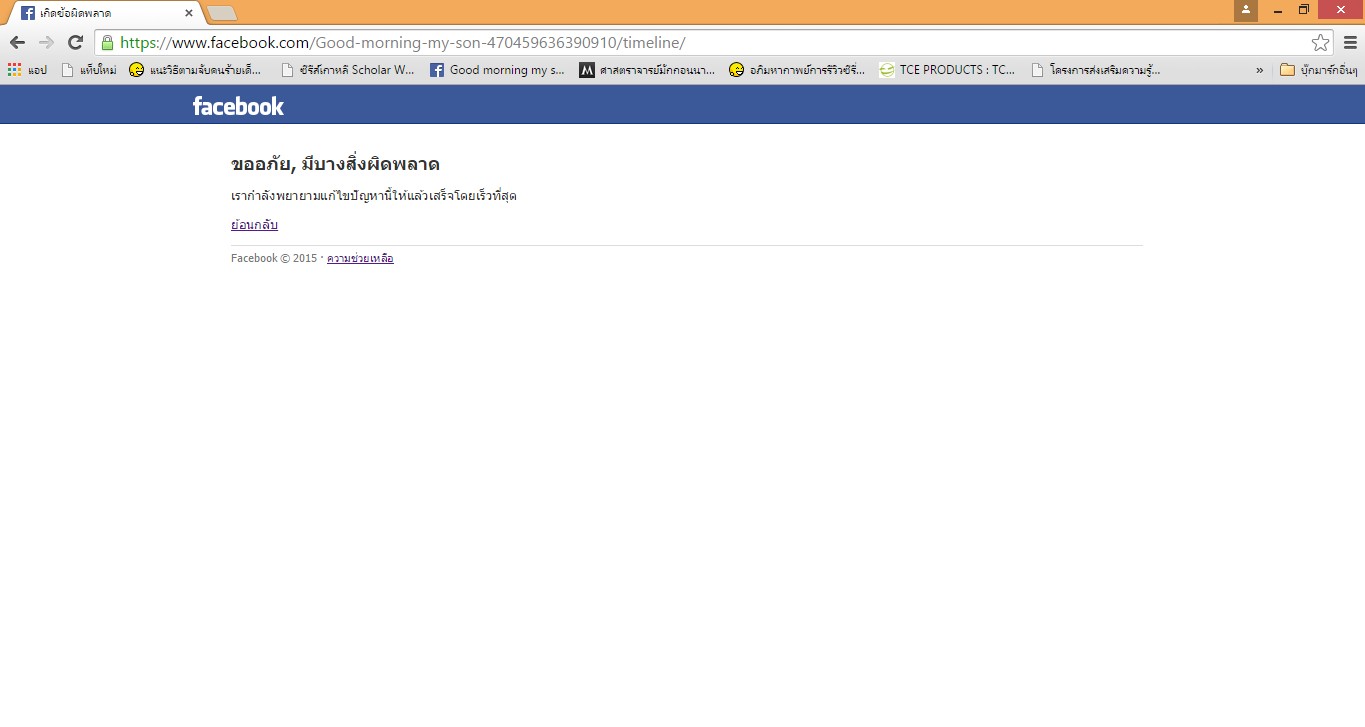Click the message เรากำลังพยายามแก้ไขปัญหานี้ให้แล้วเสร็จโดยเร็วที่สุด
Screen dimensions: 1365x727
click(x=374, y=195)
